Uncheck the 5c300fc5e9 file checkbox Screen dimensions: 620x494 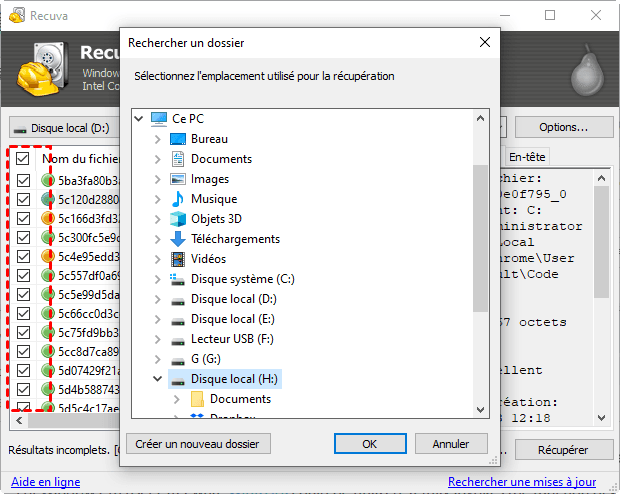(x=23, y=237)
